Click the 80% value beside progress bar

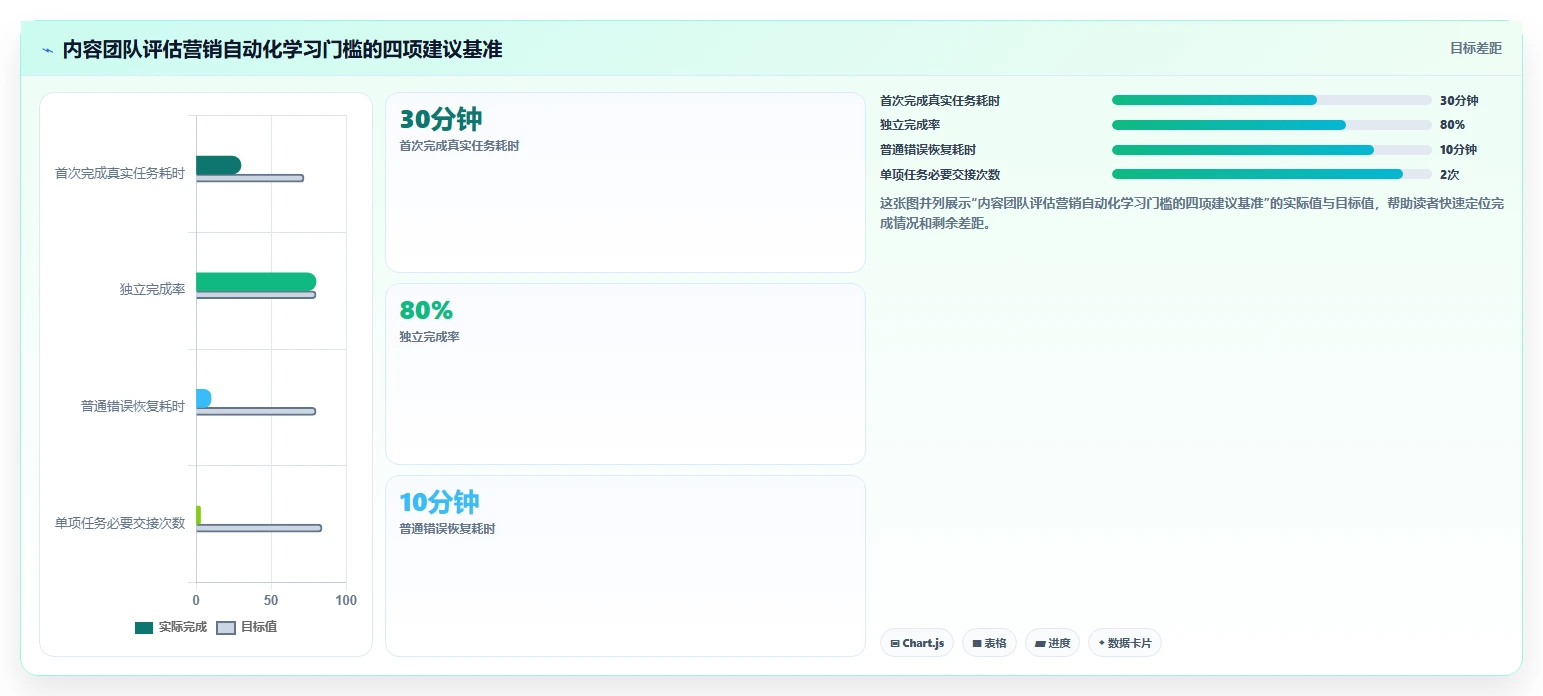(1452, 125)
